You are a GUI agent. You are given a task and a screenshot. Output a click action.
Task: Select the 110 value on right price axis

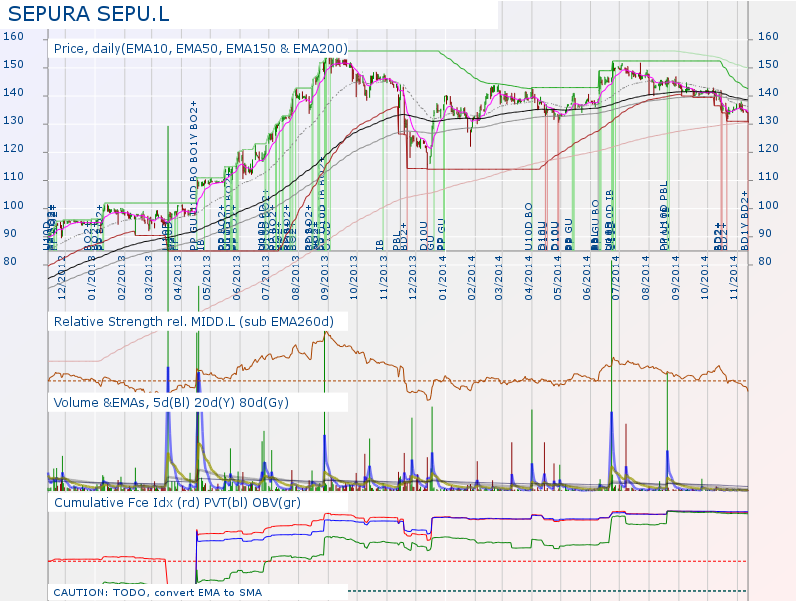[768, 177]
